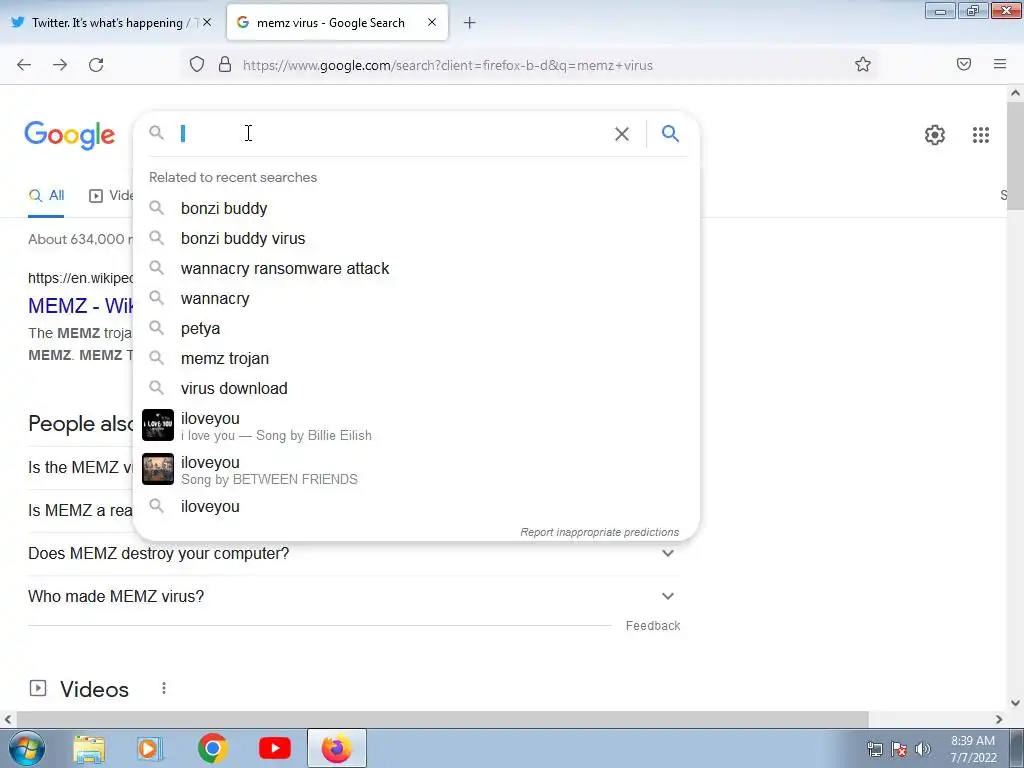Click the horizontal scrollbar right arrow
Image resolution: width=1024 pixels, height=768 pixels.
(x=999, y=720)
